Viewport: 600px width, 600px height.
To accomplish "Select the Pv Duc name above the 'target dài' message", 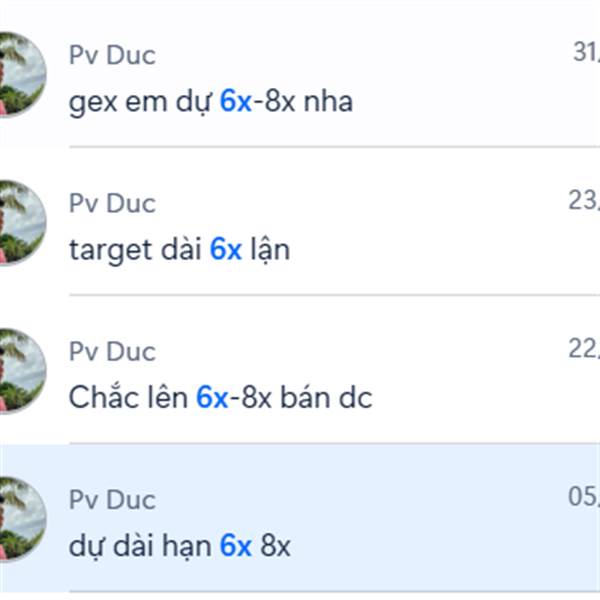I will click(112, 203).
